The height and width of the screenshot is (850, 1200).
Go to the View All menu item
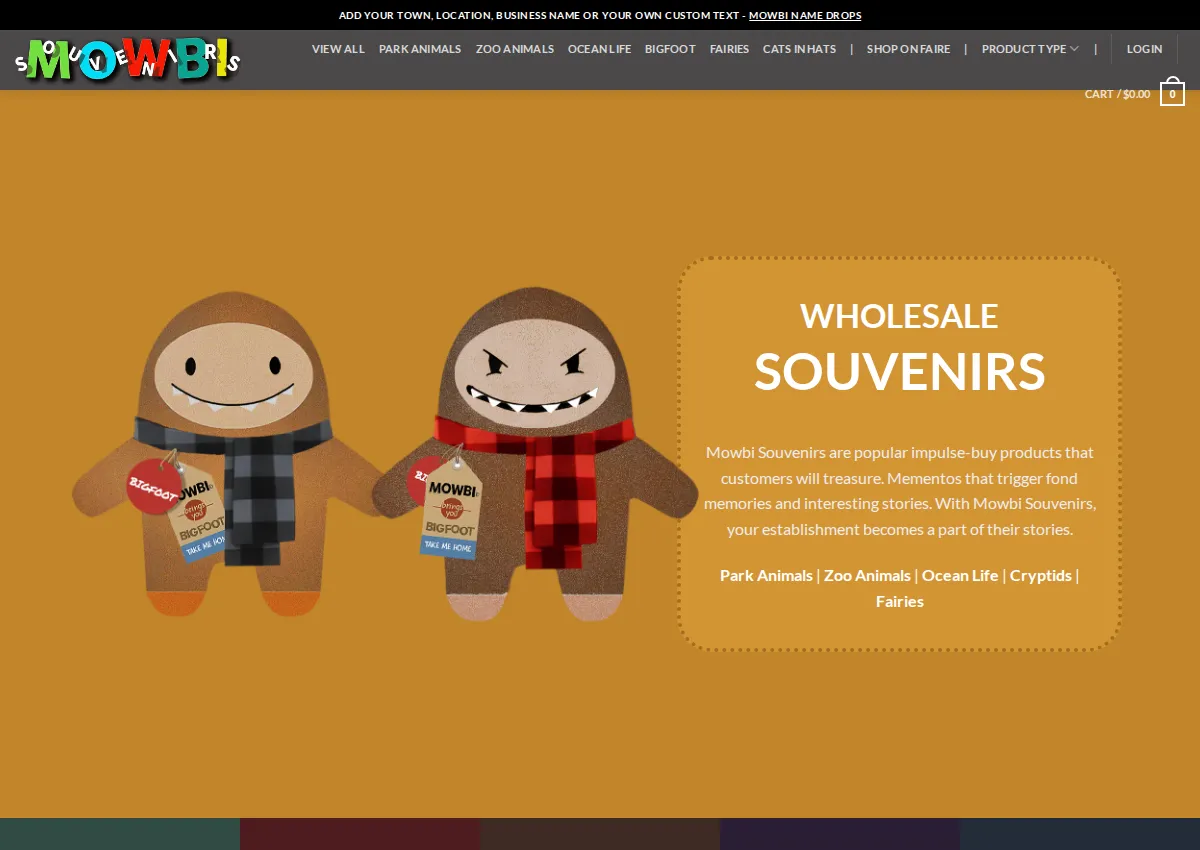(338, 49)
